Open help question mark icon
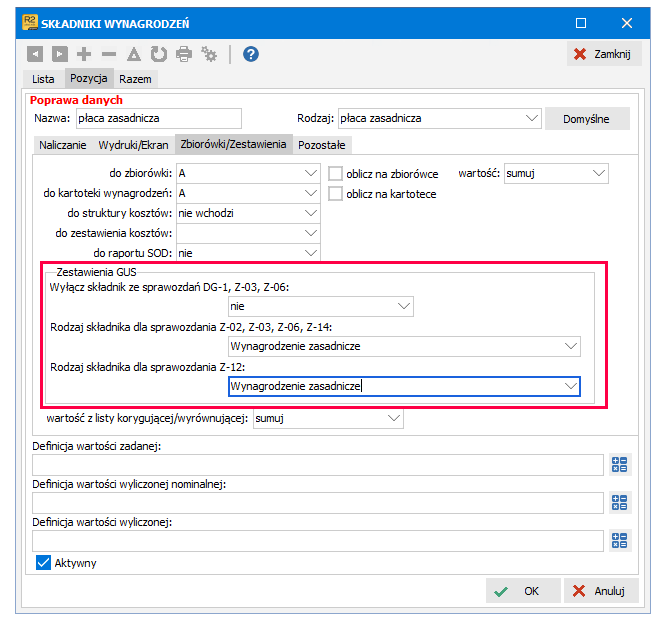 [x=251, y=54]
